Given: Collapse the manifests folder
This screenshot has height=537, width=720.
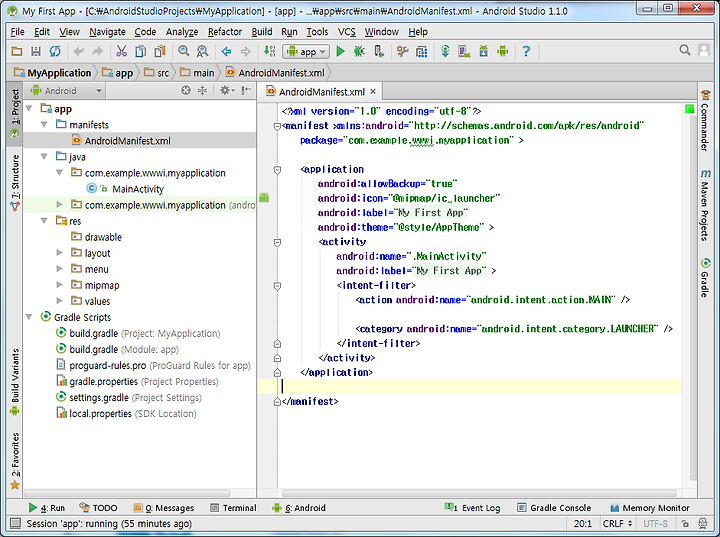Looking at the screenshot, I should pos(45,124).
